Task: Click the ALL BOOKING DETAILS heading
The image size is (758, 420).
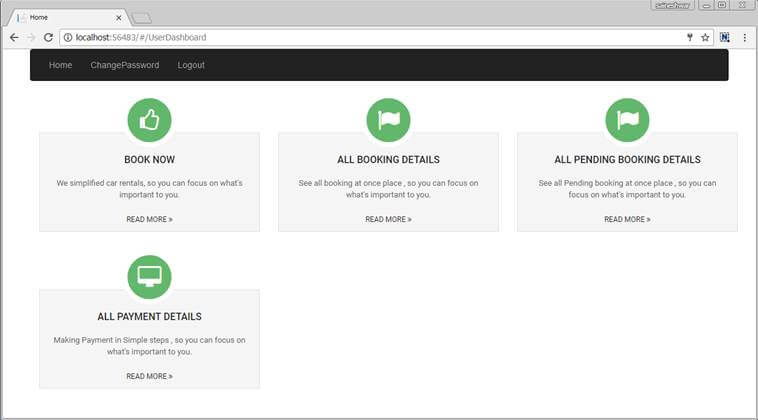Action: point(388,159)
